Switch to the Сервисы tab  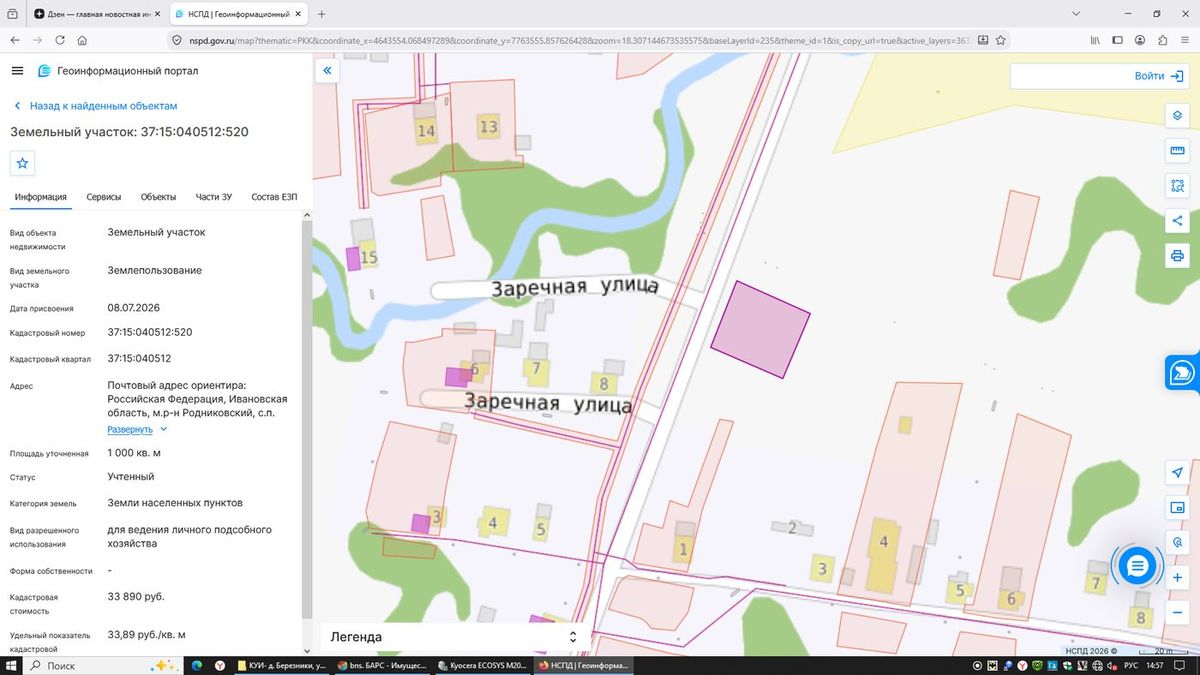coord(104,197)
